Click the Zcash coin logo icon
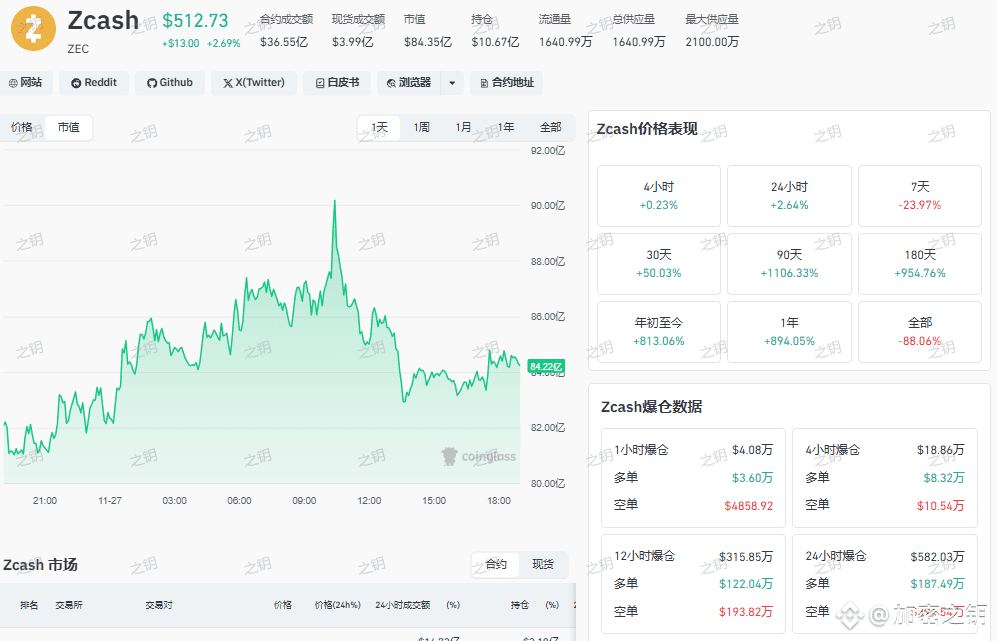 (x=34, y=29)
